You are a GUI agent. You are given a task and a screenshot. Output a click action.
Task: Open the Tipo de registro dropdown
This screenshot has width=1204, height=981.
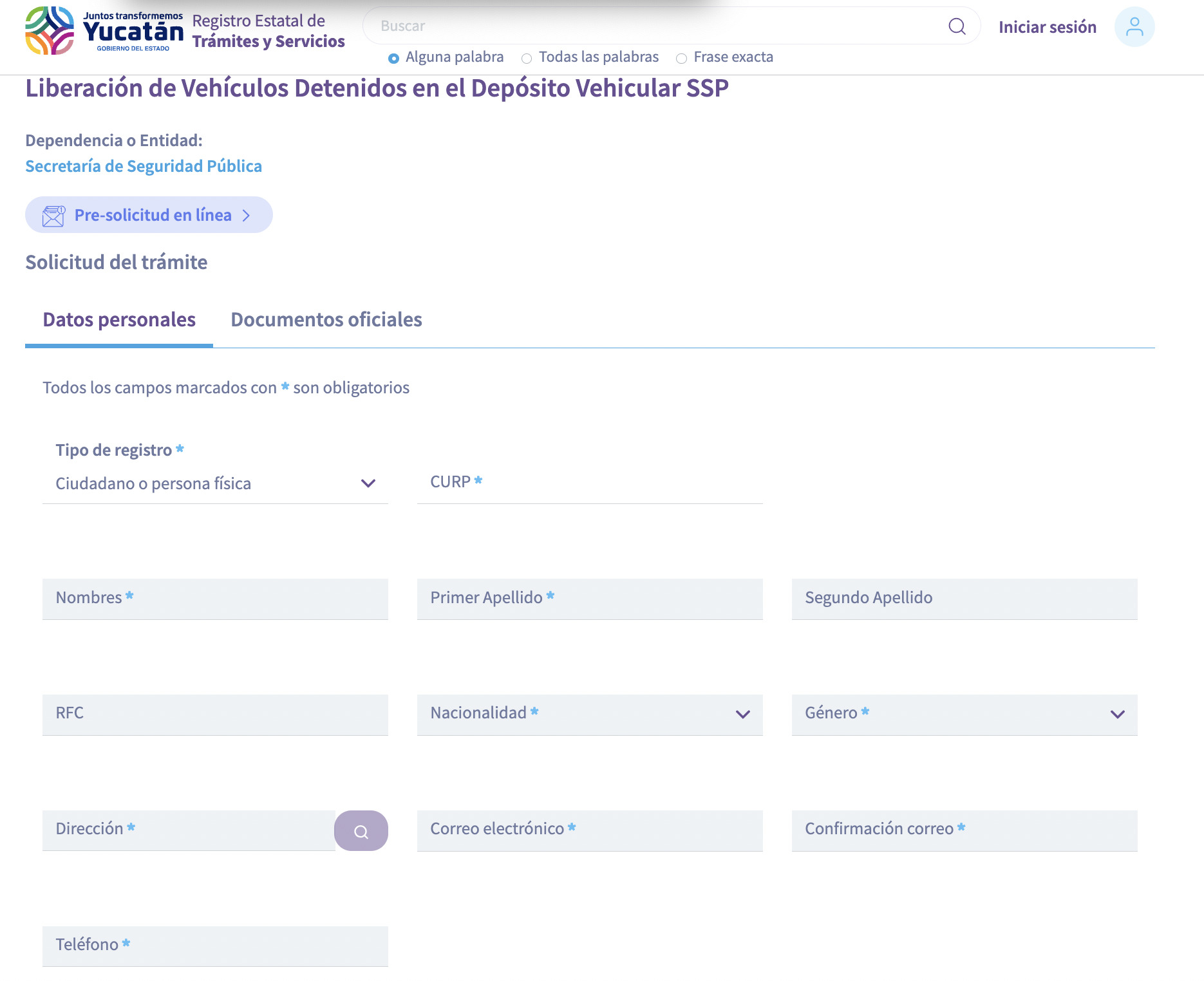(215, 483)
